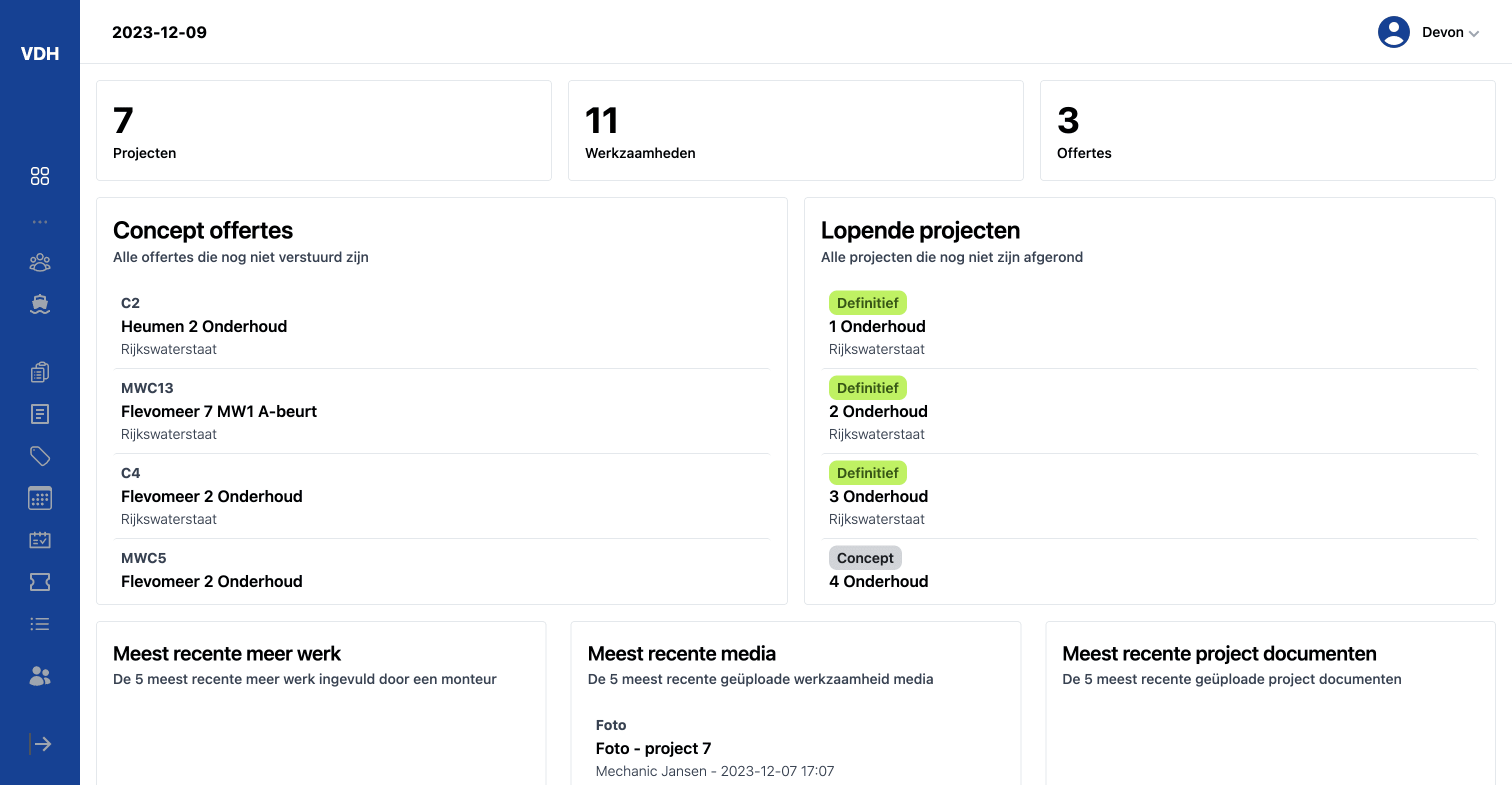1512x785 pixels.
Task: Open the Heumen 2 Onderhoud offerte
Action: coord(203,326)
